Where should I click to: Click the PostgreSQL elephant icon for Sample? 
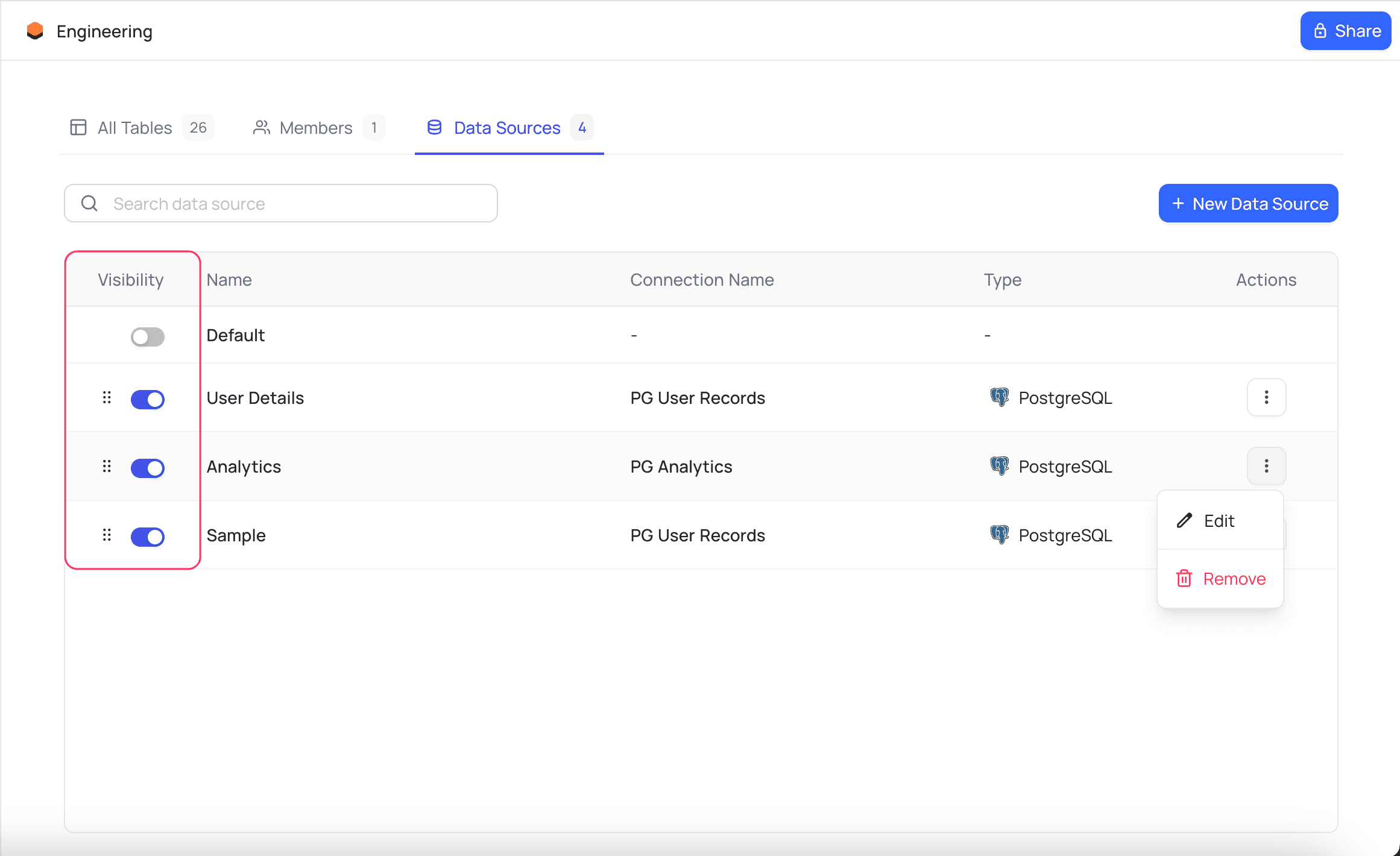point(1000,535)
